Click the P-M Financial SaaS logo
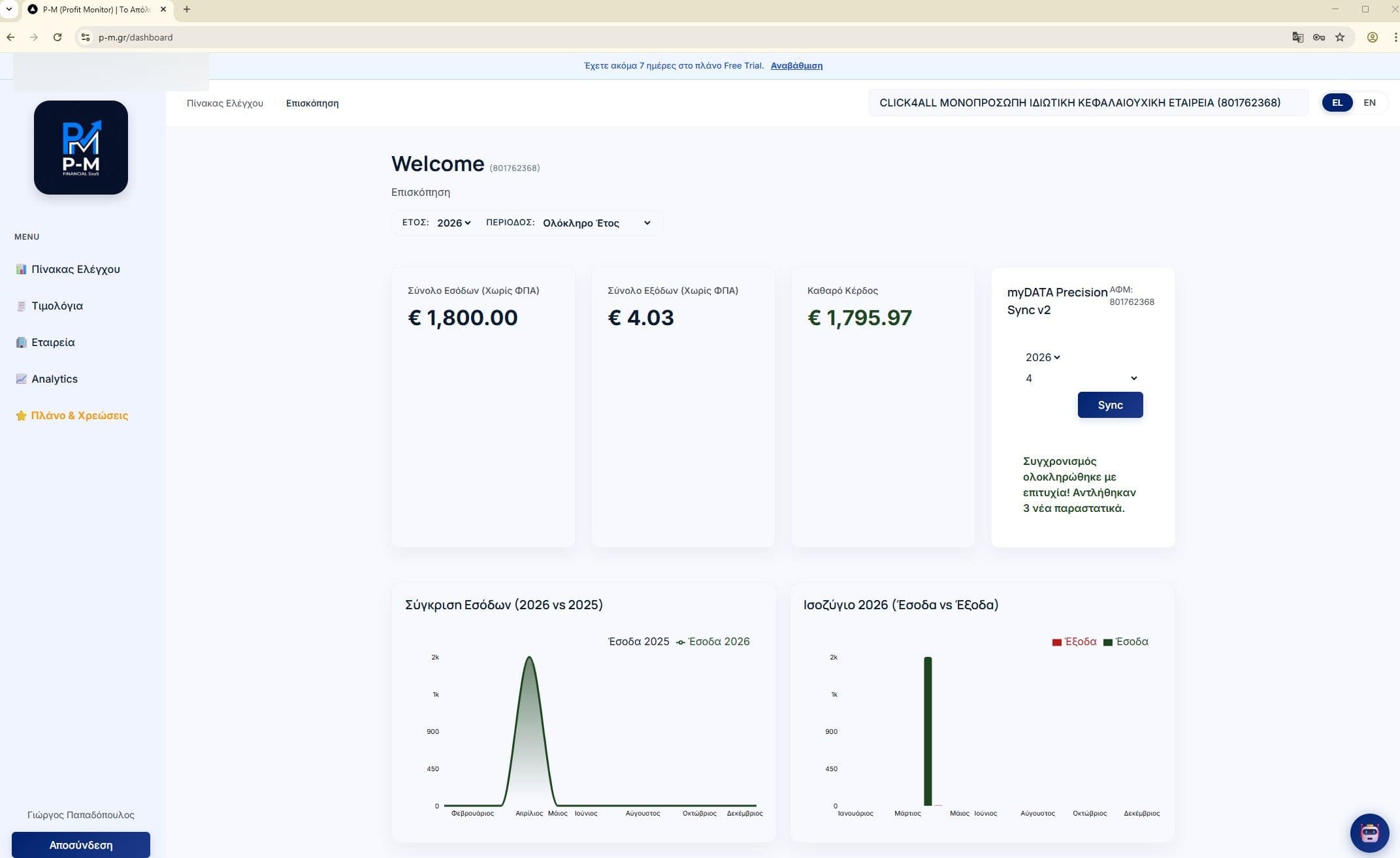This screenshot has height=858, width=1400. (81, 148)
